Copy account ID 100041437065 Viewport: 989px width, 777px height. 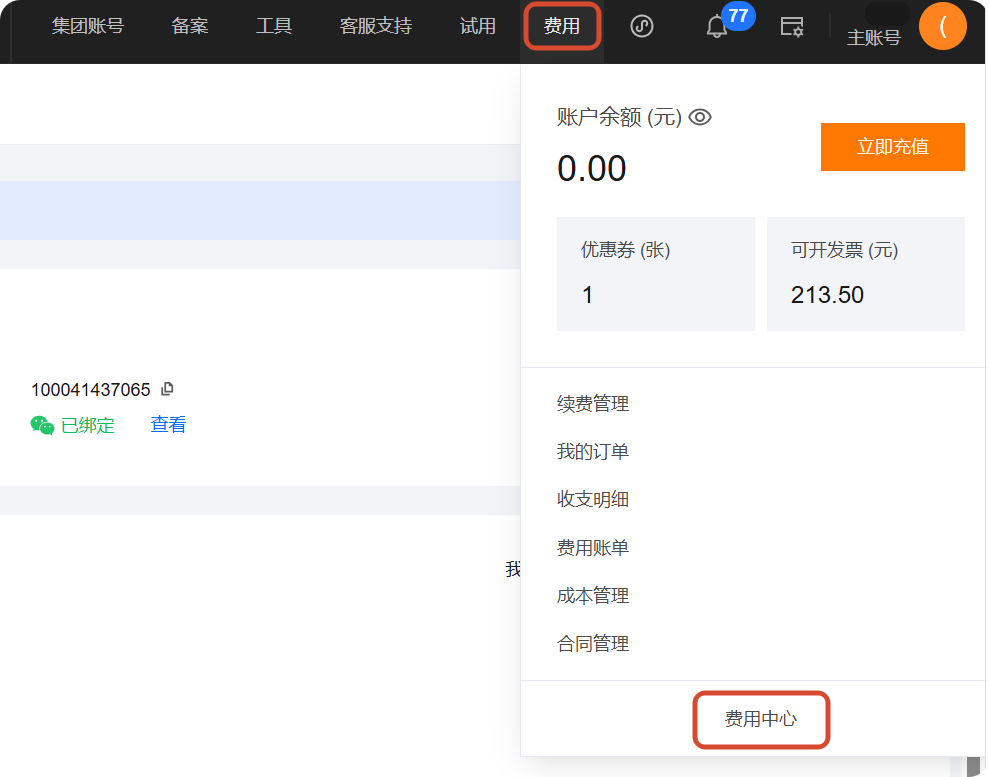click(x=167, y=389)
